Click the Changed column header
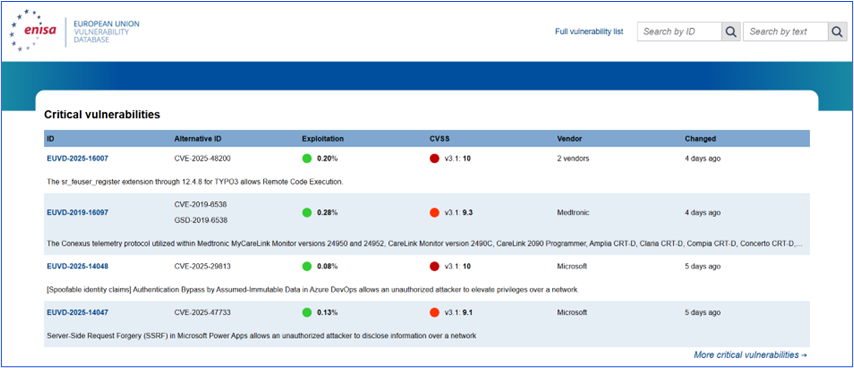Viewport: 854px width, 368px height. click(700, 139)
